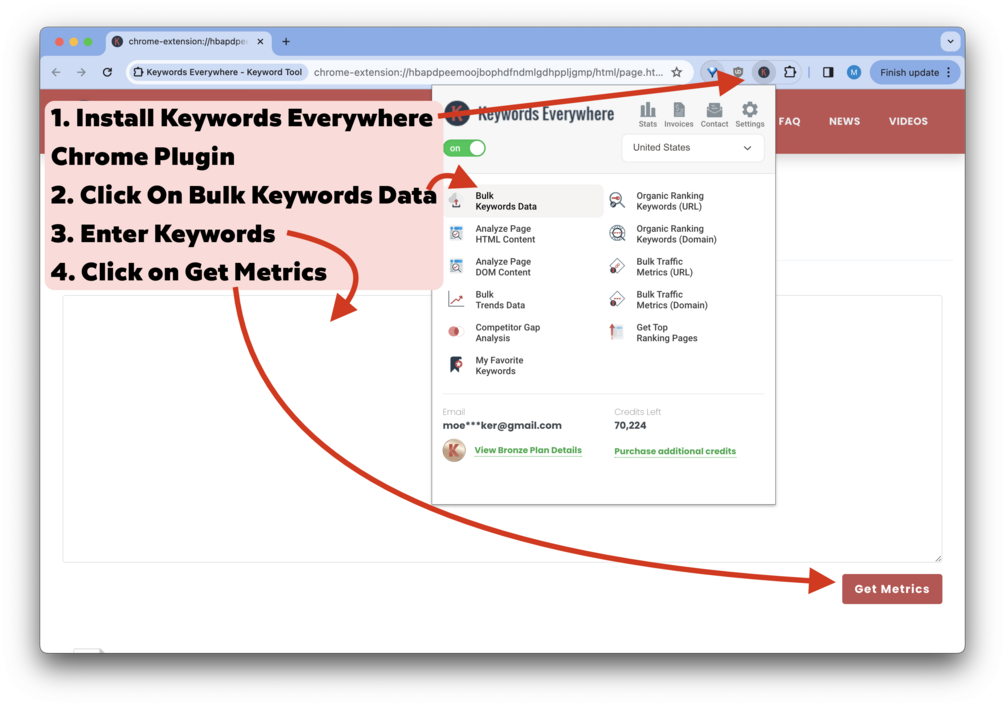Click the Bulk Traffic Metrics (URL) icon
The image size is (1005, 706).
pos(617,267)
